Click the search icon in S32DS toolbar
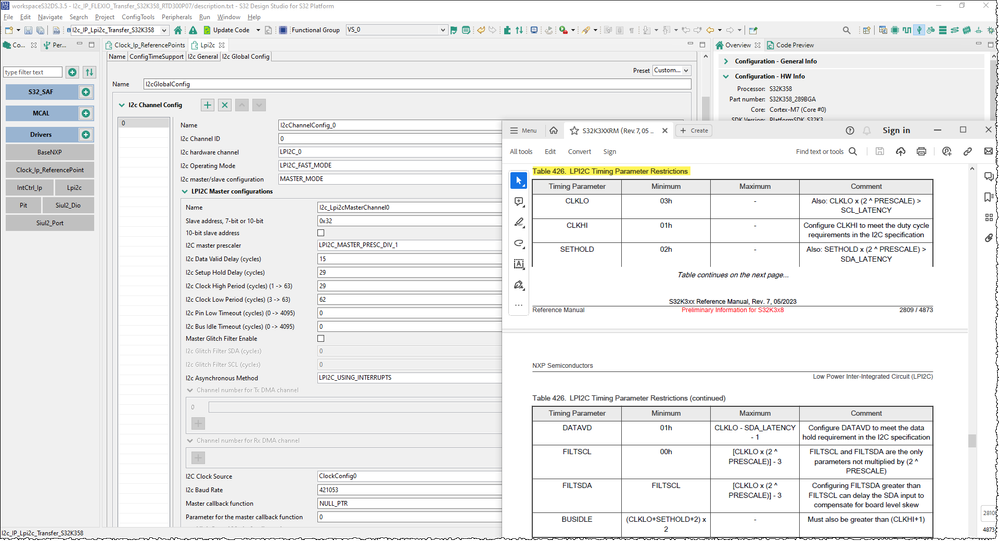This screenshot has width=999, height=541. (846, 30)
